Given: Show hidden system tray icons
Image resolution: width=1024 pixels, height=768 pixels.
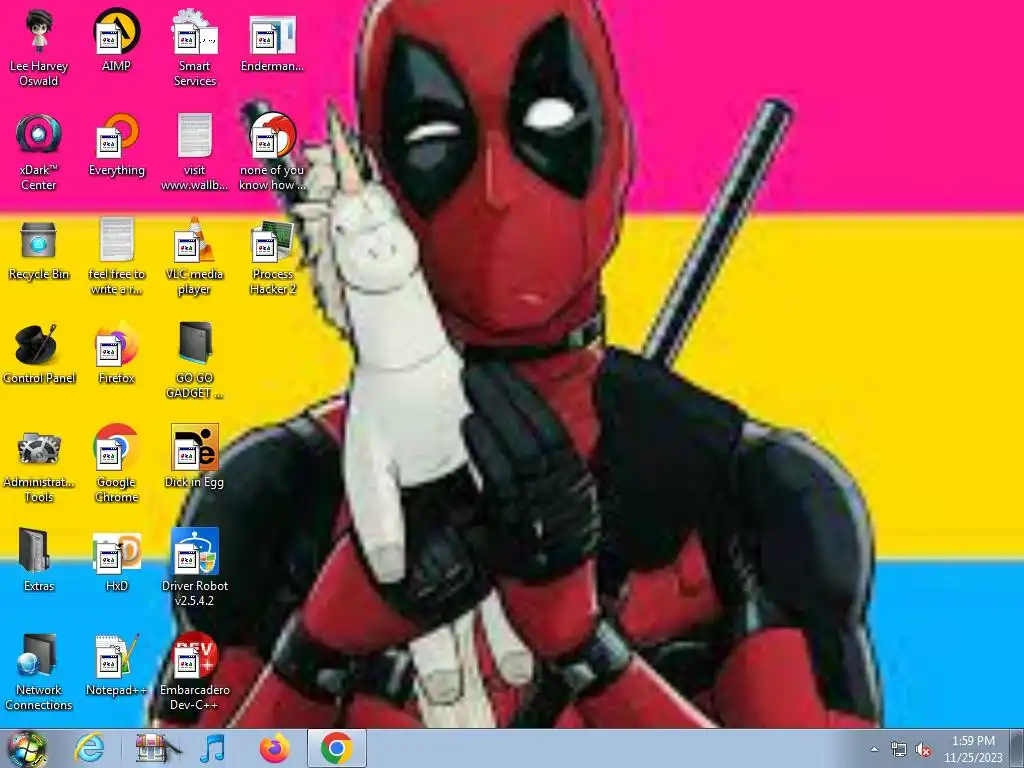Looking at the screenshot, I should (x=874, y=749).
